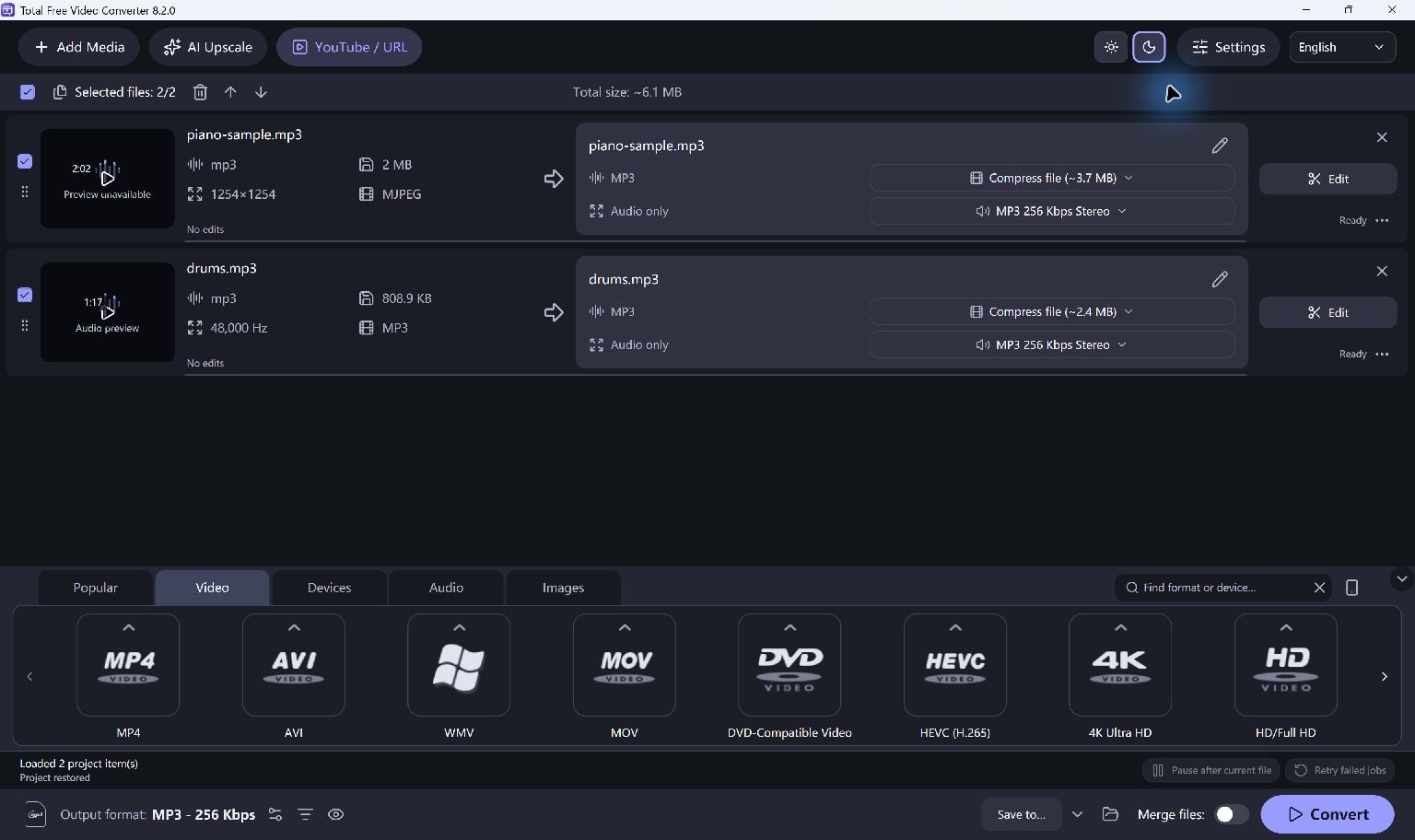Show device filter phone icon
Screen dimensions: 1415x840
(x=1351, y=588)
